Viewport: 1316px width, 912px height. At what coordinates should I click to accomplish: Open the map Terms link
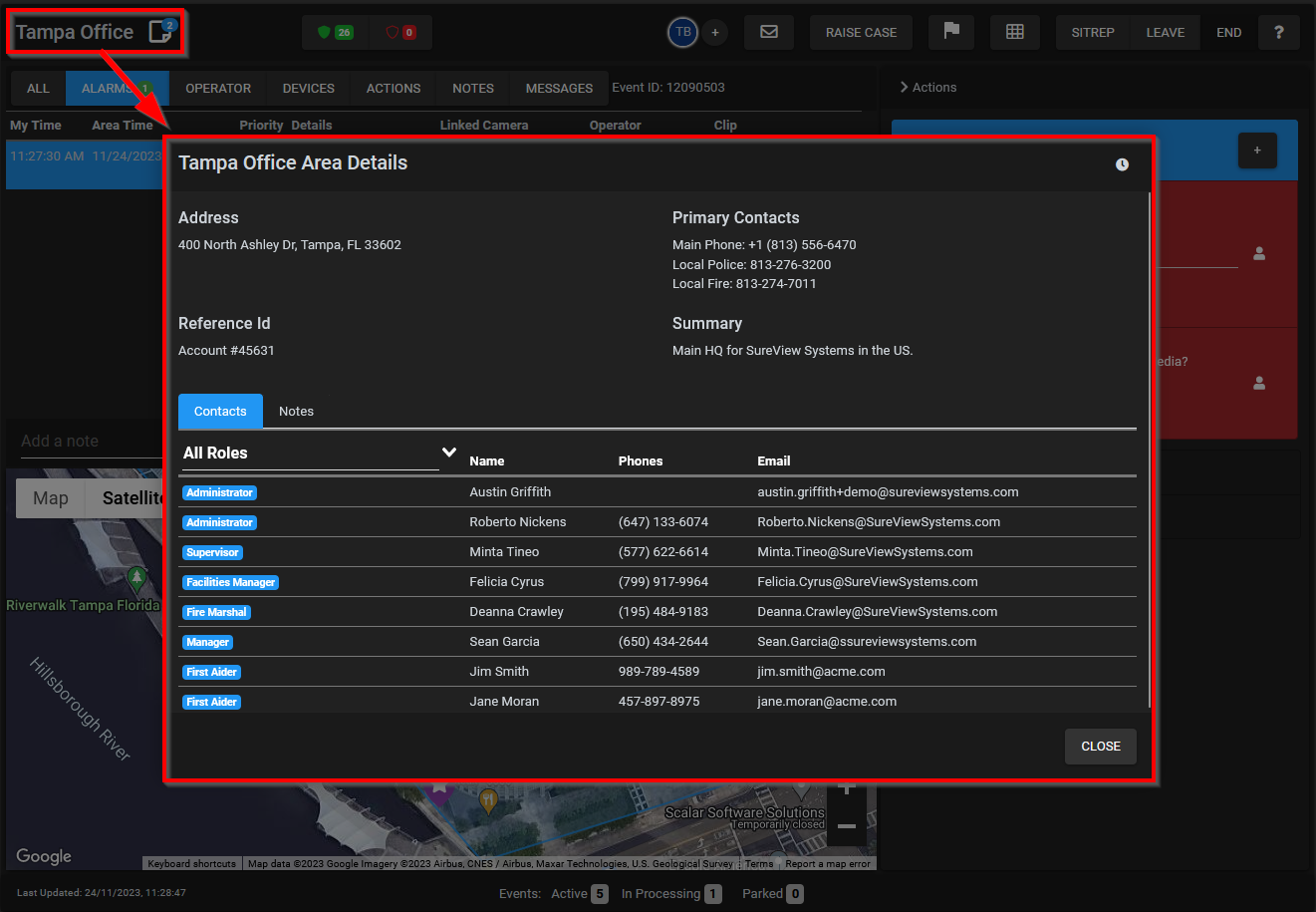759,864
